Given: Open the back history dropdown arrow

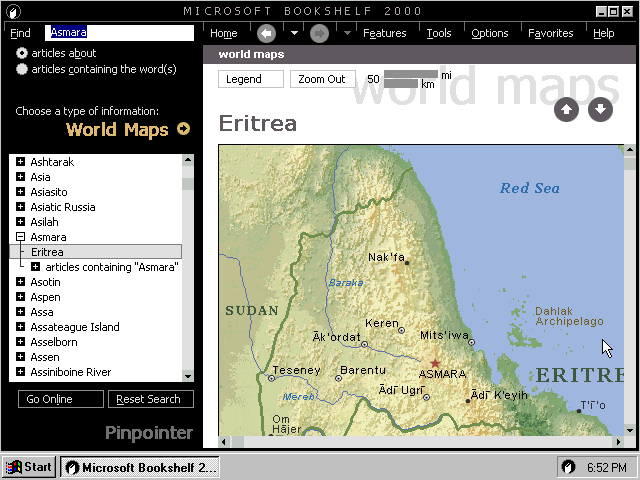Looking at the screenshot, I should pos(294,33).
